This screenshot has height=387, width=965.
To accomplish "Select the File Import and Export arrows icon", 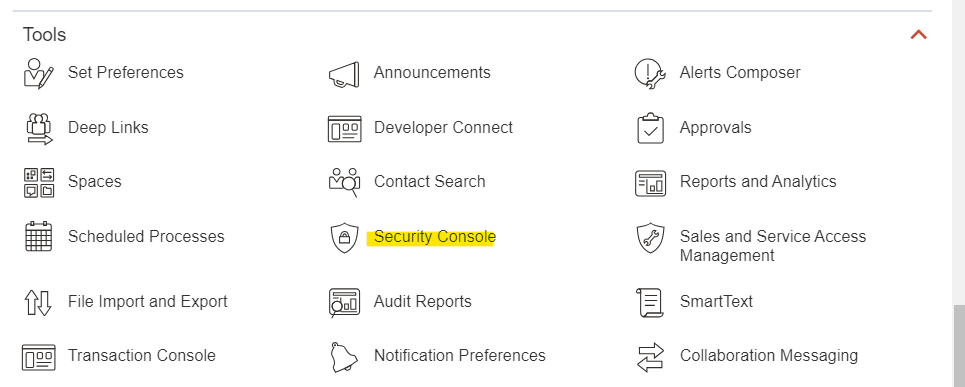I will 38,302.
